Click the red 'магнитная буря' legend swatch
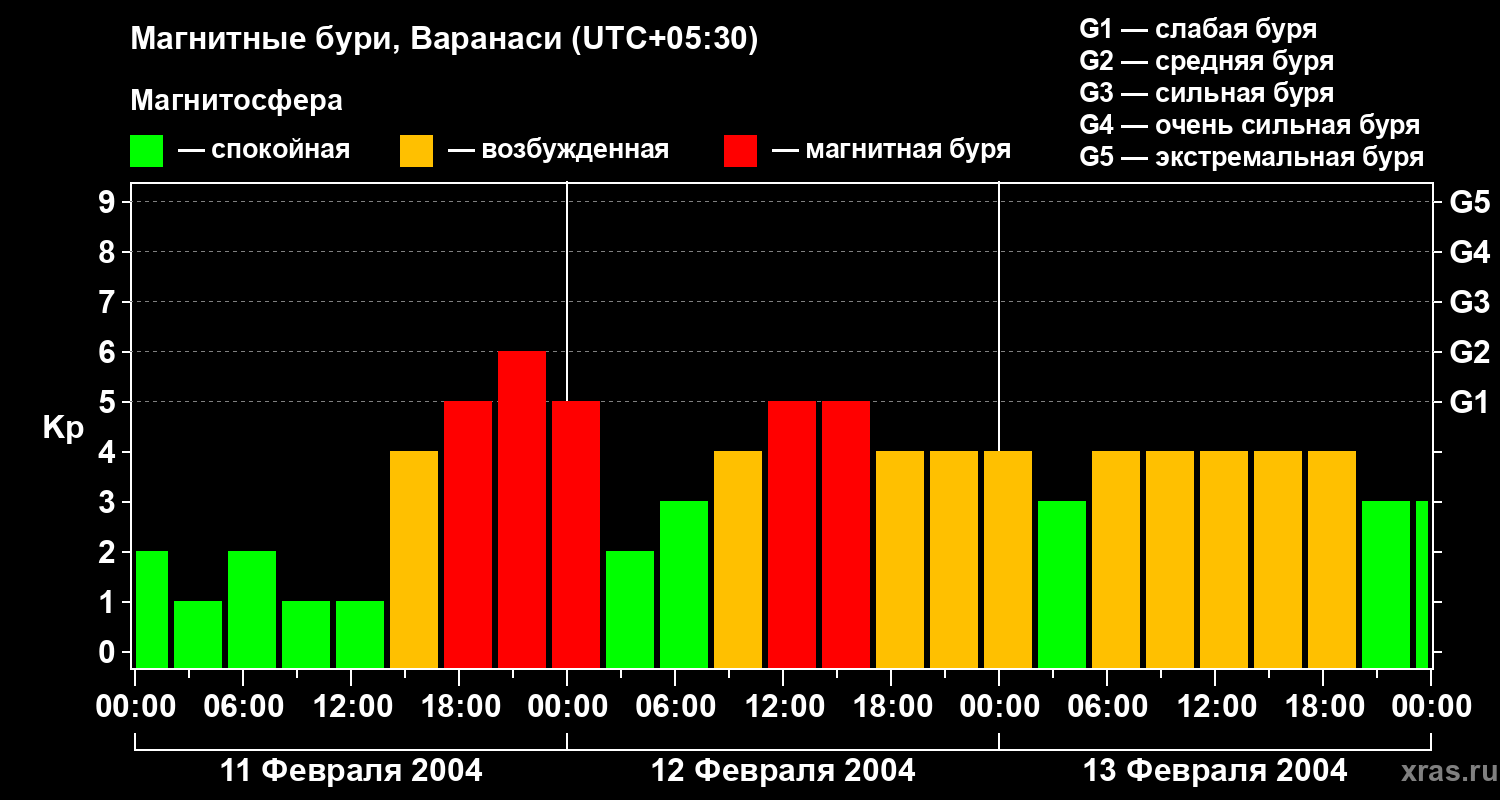 coord(740,151)
